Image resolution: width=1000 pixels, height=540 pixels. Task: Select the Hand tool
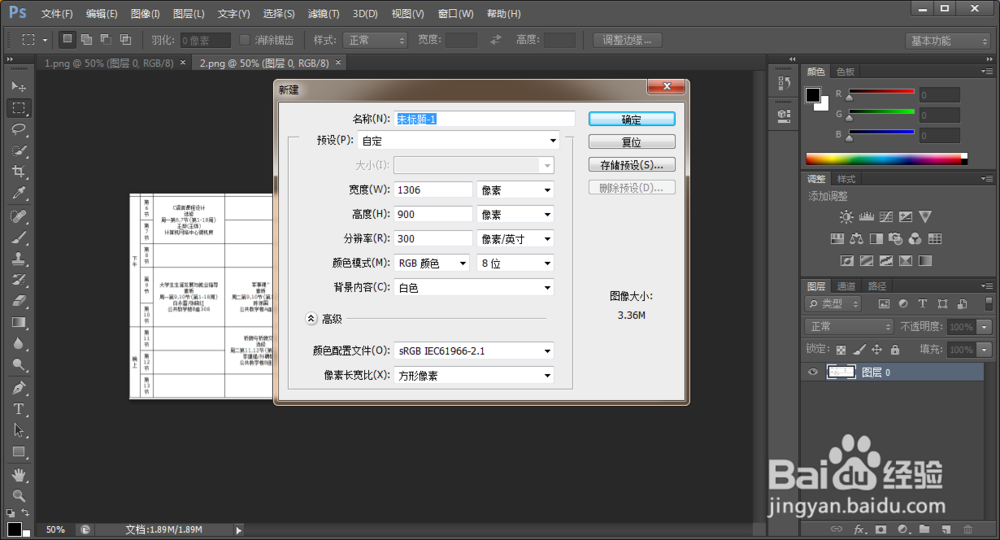(18, 475)
